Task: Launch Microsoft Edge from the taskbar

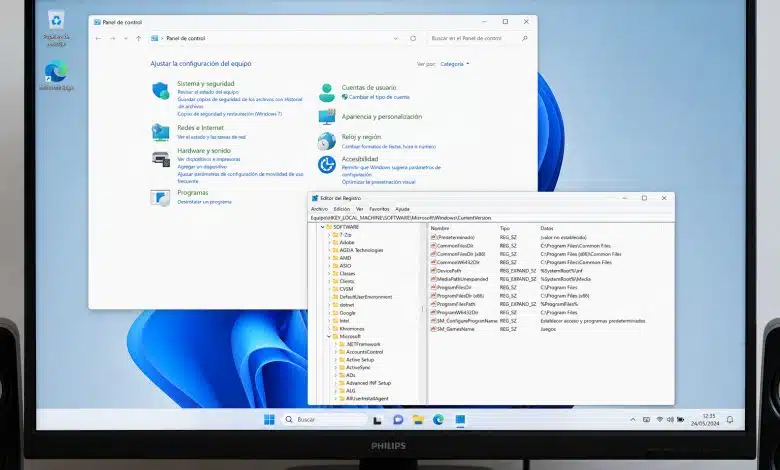Action: (x=438, y=420)
